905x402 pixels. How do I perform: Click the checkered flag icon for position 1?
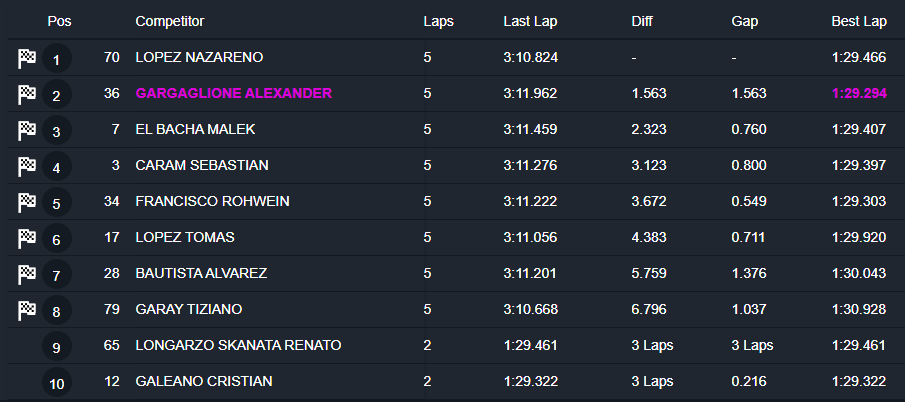click(x=27, y=59)
